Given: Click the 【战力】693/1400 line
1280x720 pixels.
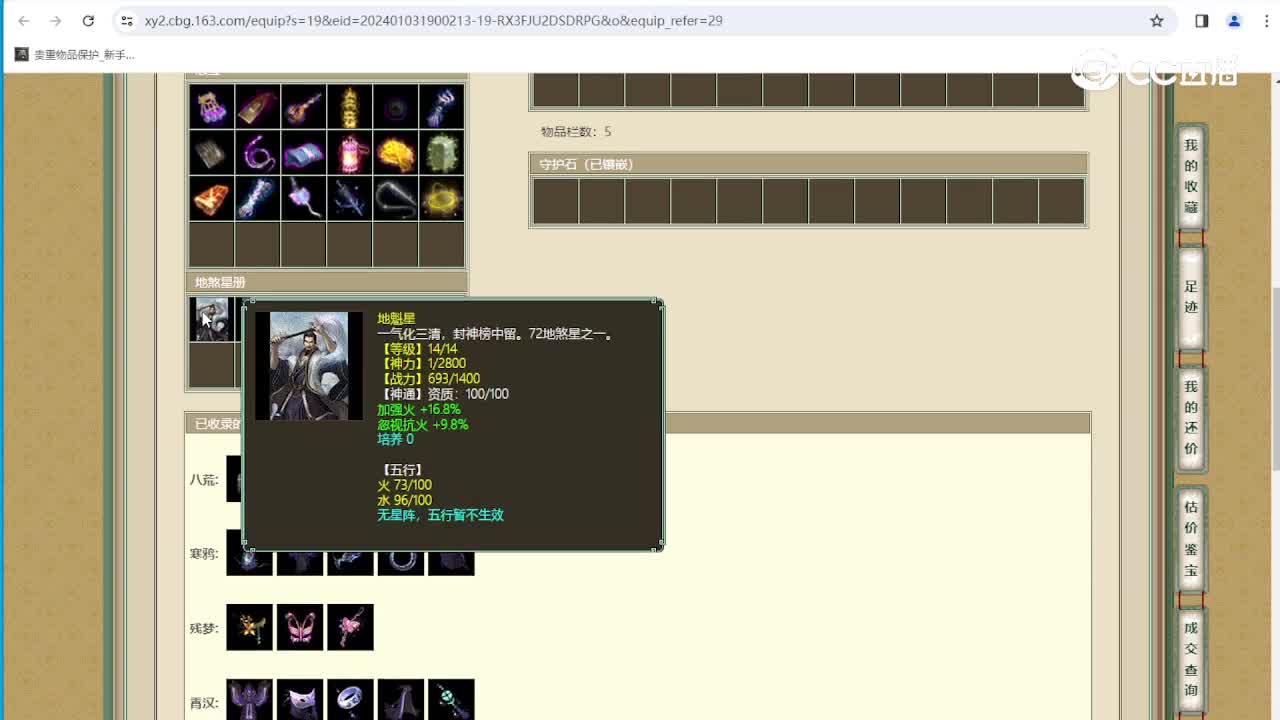Looking at the screenshot, I should [x=428, y=379].
